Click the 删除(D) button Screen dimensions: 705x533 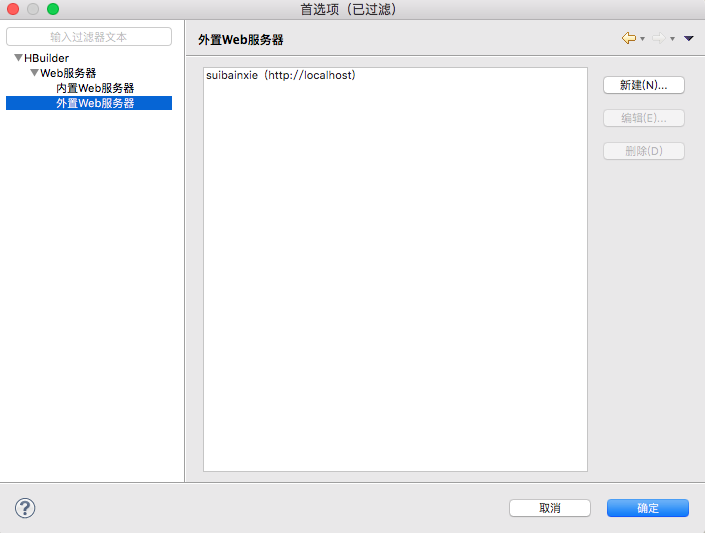pyautogui.click(x=644, y=151)
